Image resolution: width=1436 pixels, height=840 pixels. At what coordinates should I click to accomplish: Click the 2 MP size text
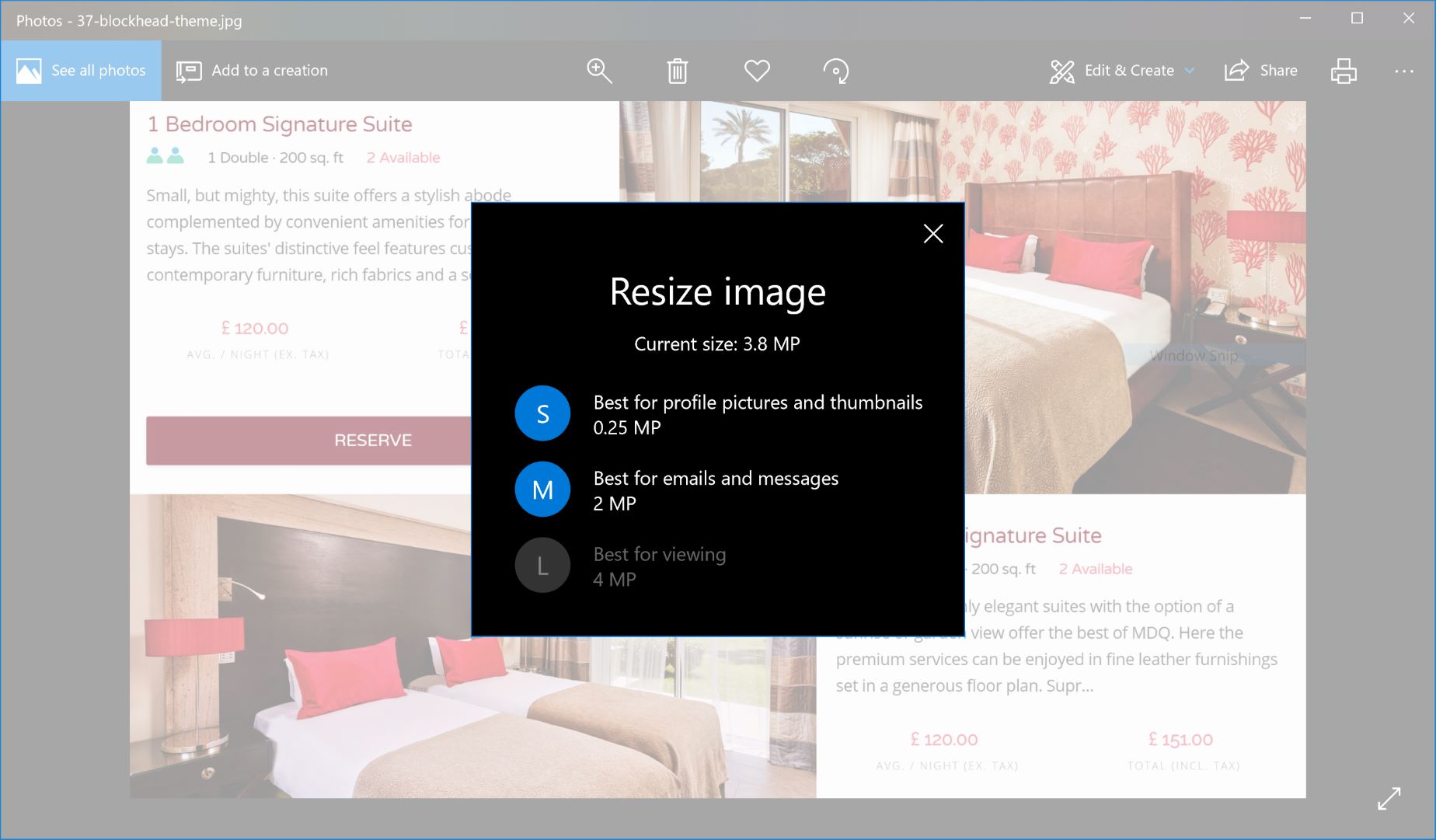[x=615, y=504]
